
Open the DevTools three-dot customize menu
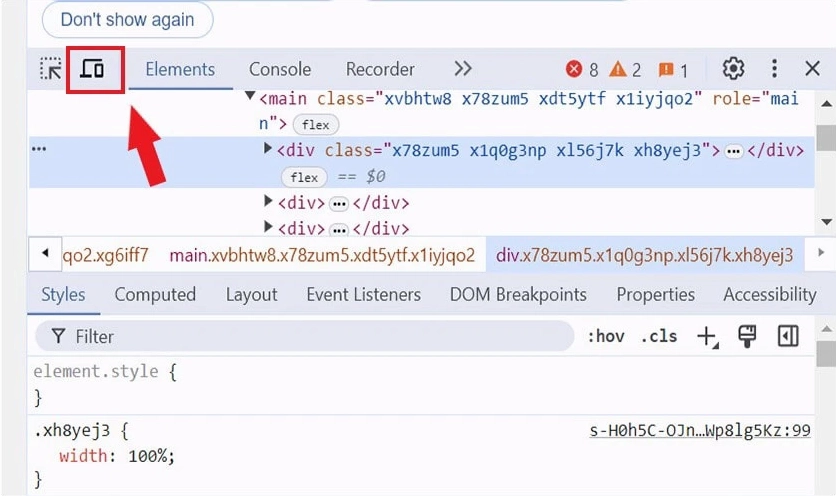(x=774, y=69)
